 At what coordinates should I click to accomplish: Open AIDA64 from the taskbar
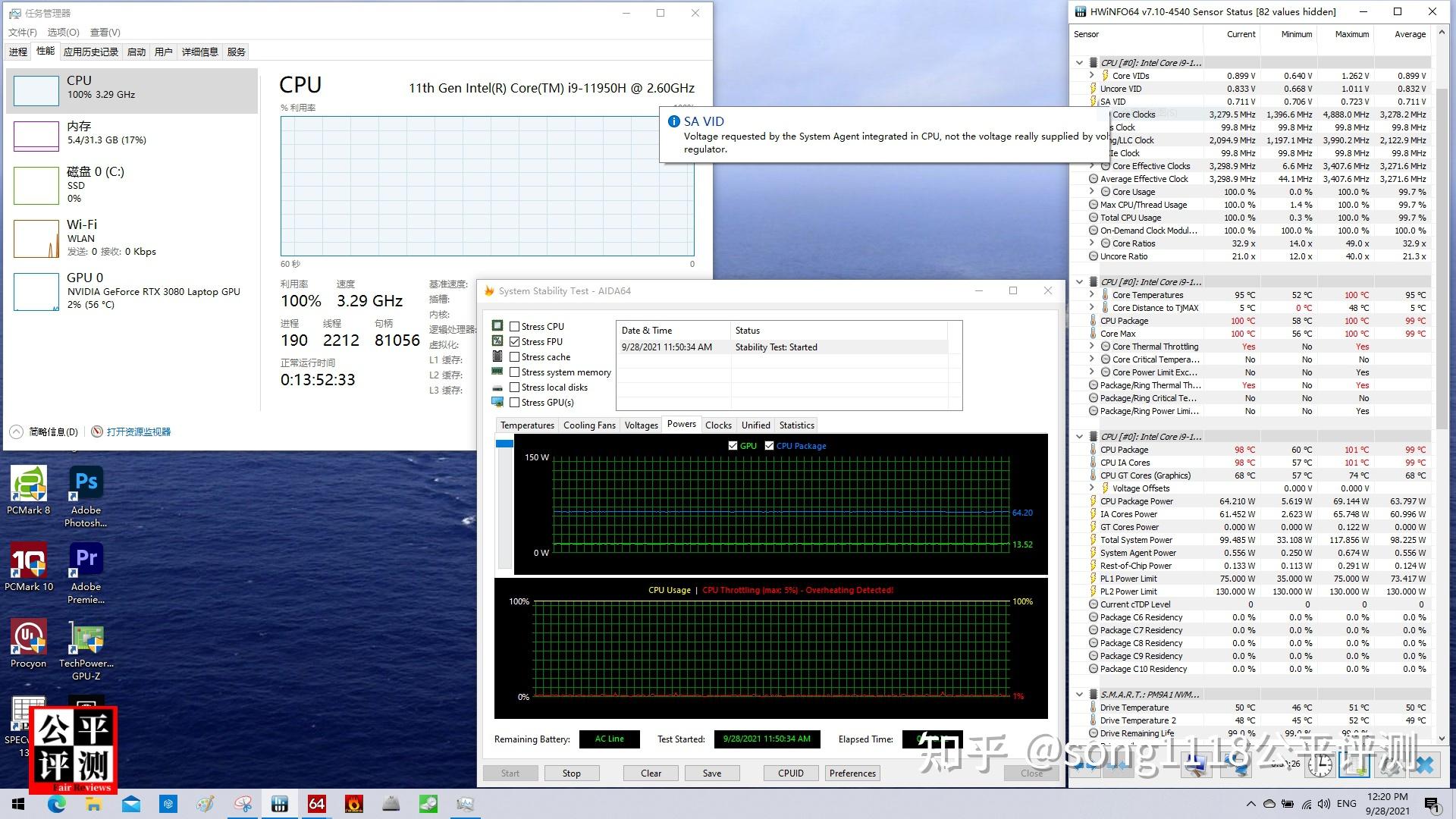[x=316, y=803]
